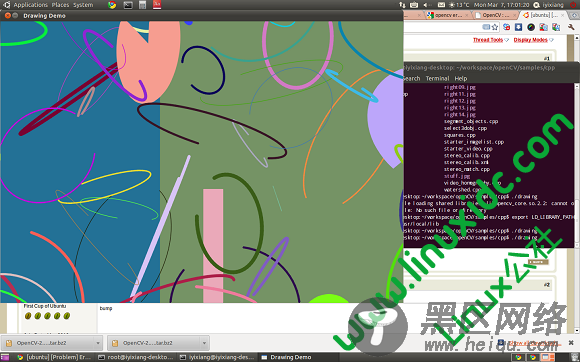Open the Places menu
The height and width of the screenshot is (362, 580).
click(60, 5)
